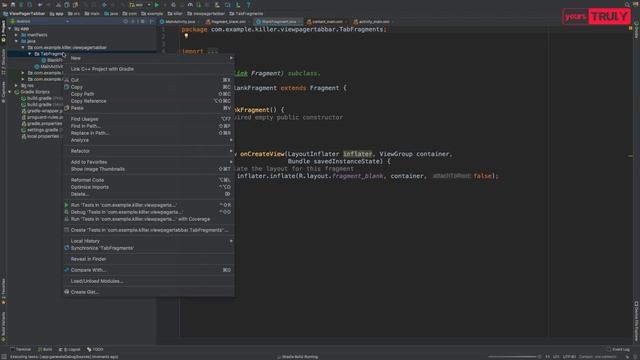Viewport: 640px width, 360px height.
Task: Choose Run 'Tests in com.example.killer.viewpagerta...'
Action: coord(149,205)
